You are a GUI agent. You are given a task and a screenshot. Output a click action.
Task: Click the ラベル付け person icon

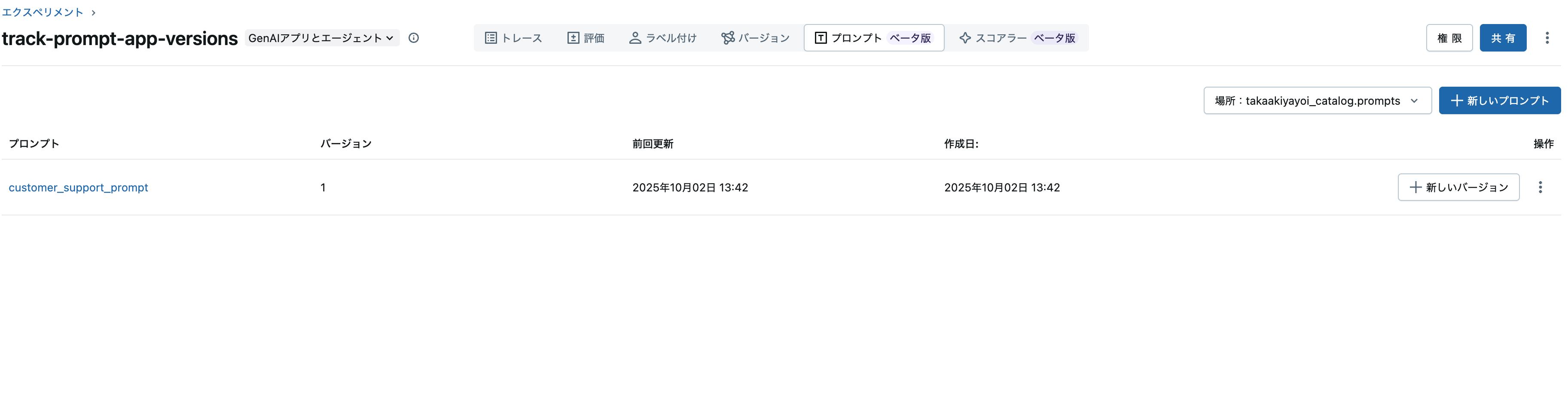(635, 38)
